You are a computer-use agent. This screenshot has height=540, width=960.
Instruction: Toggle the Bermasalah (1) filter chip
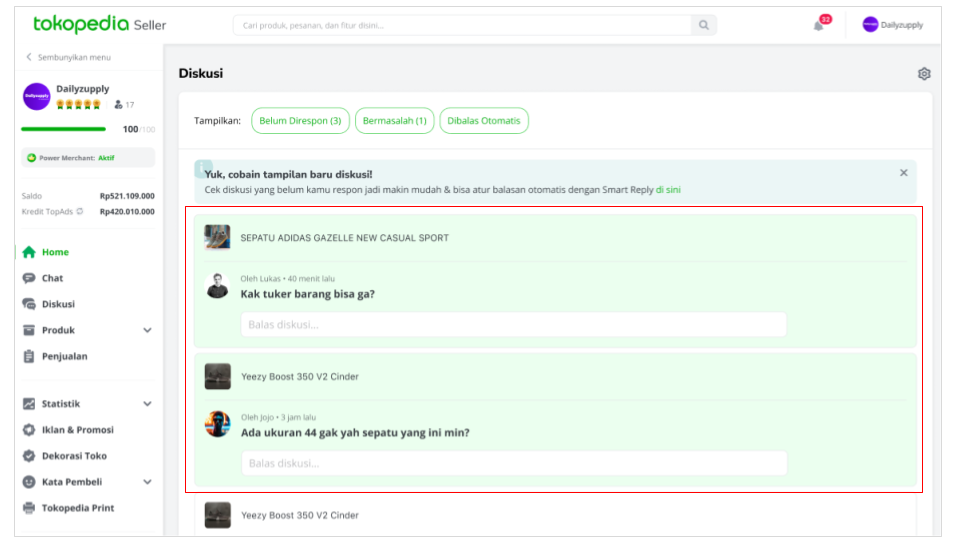pyautogui.click(x=394, y=121)
